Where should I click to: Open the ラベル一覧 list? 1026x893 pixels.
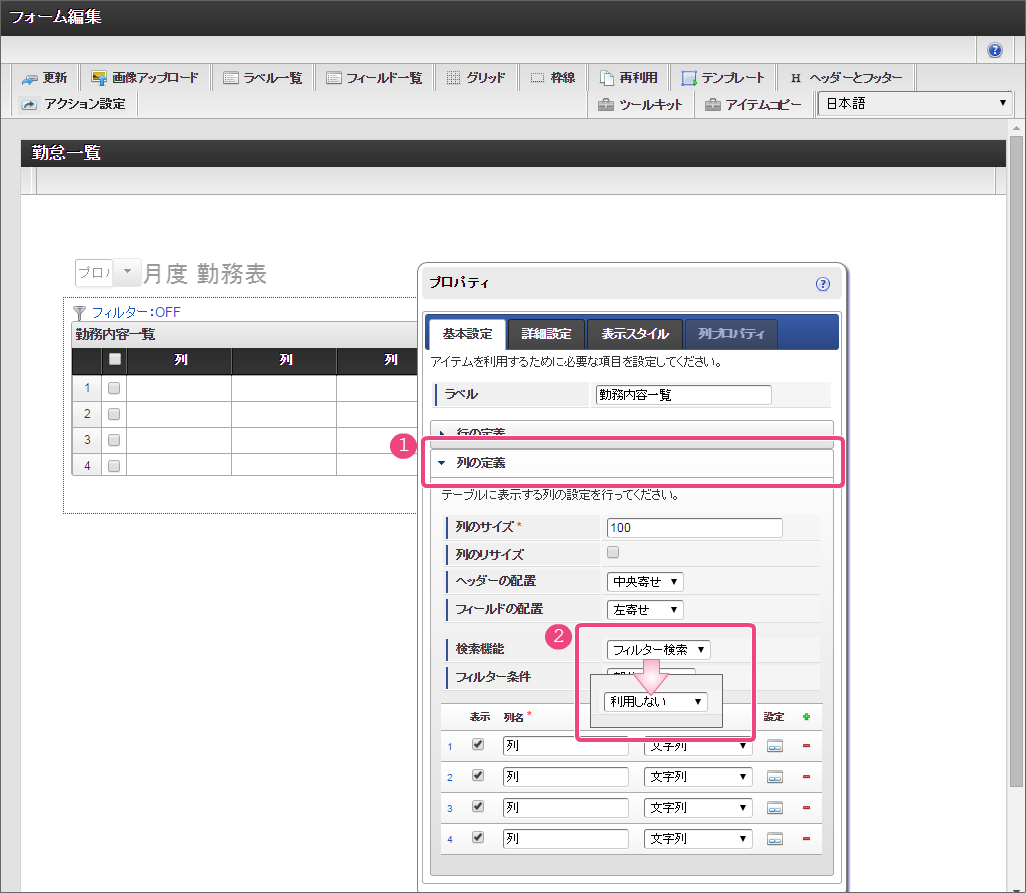pyautogui.click(x=262, y=78)
